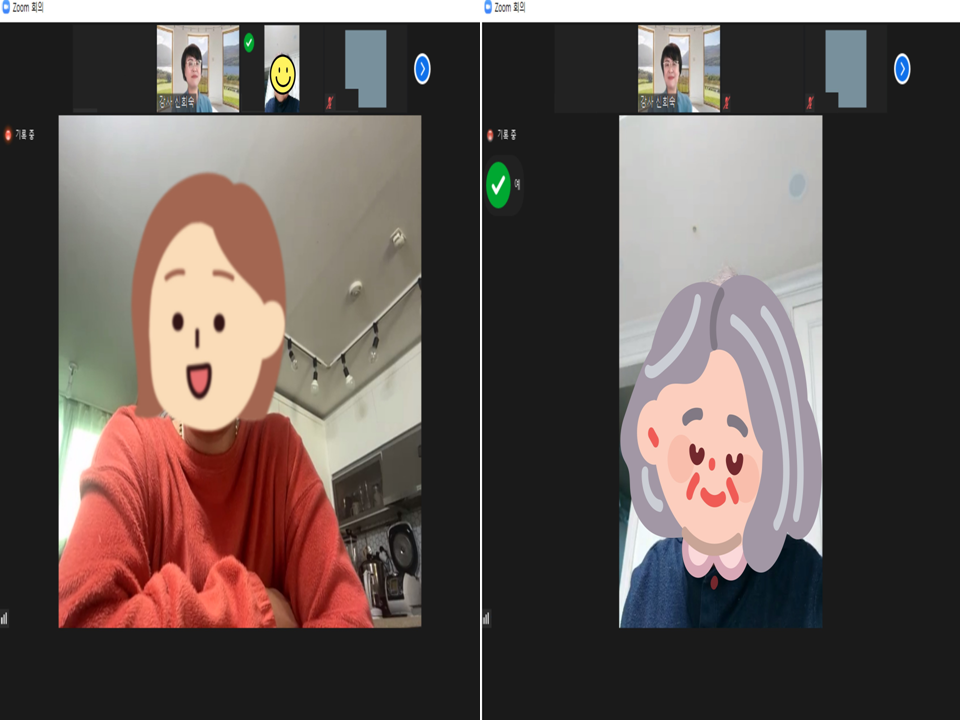This screenshot has height=720, width=960.
Task: Click the Zoom logo in the right window title bar
Action: point(488,7)
